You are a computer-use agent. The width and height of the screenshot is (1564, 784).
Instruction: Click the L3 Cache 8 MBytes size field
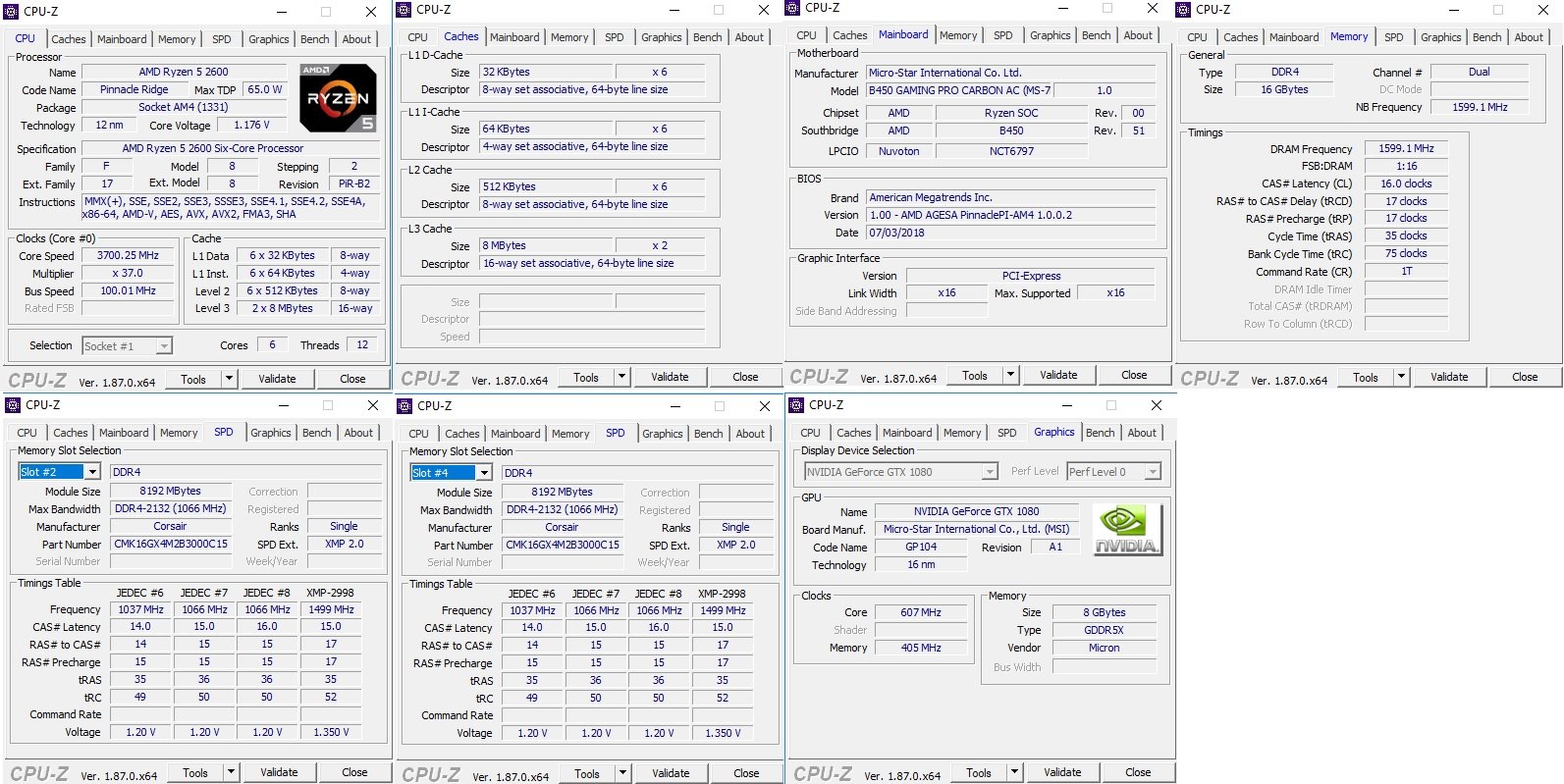click(x=547, y=245)
